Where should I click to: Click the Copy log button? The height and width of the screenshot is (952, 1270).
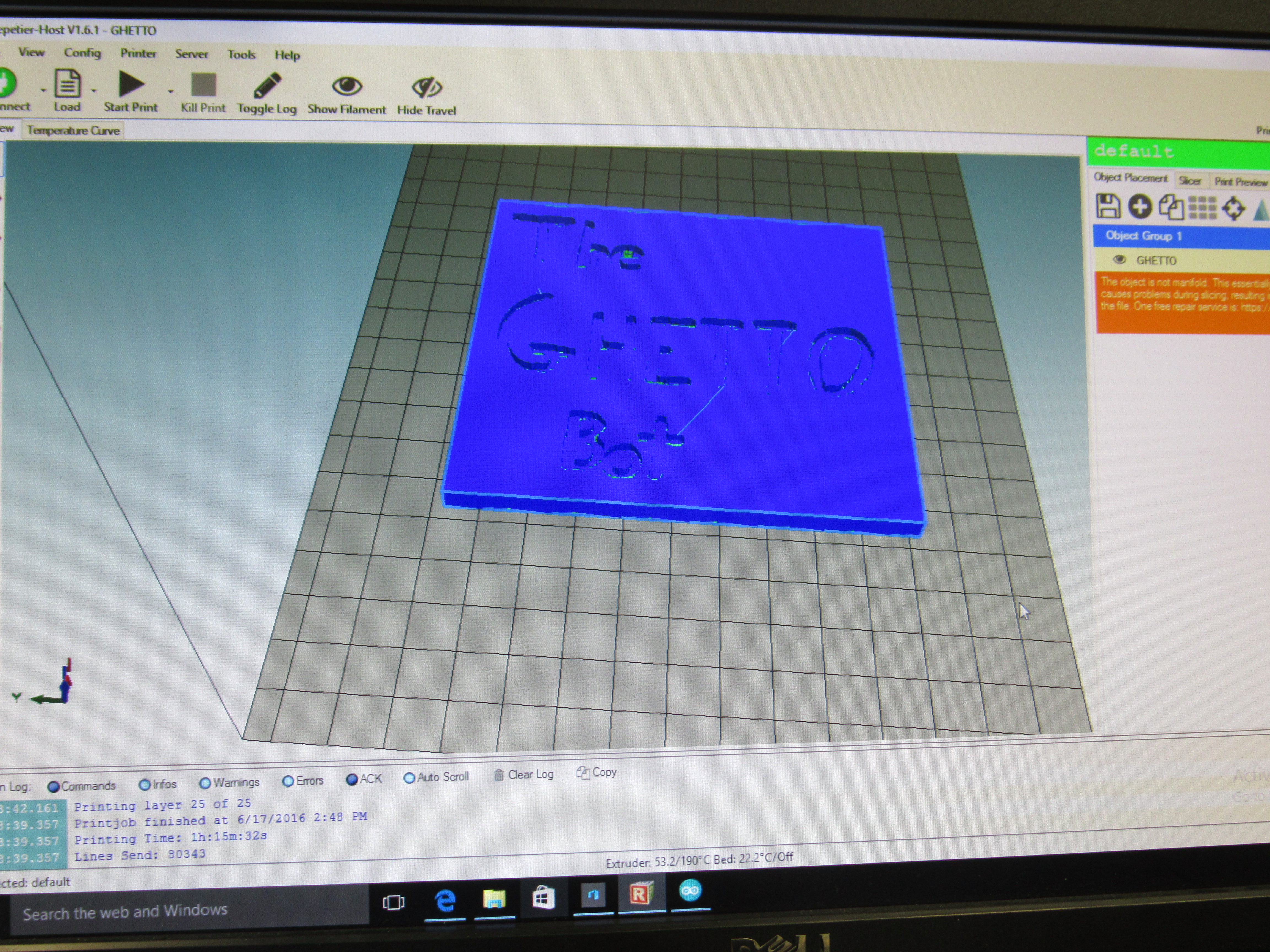click(596, 772)
